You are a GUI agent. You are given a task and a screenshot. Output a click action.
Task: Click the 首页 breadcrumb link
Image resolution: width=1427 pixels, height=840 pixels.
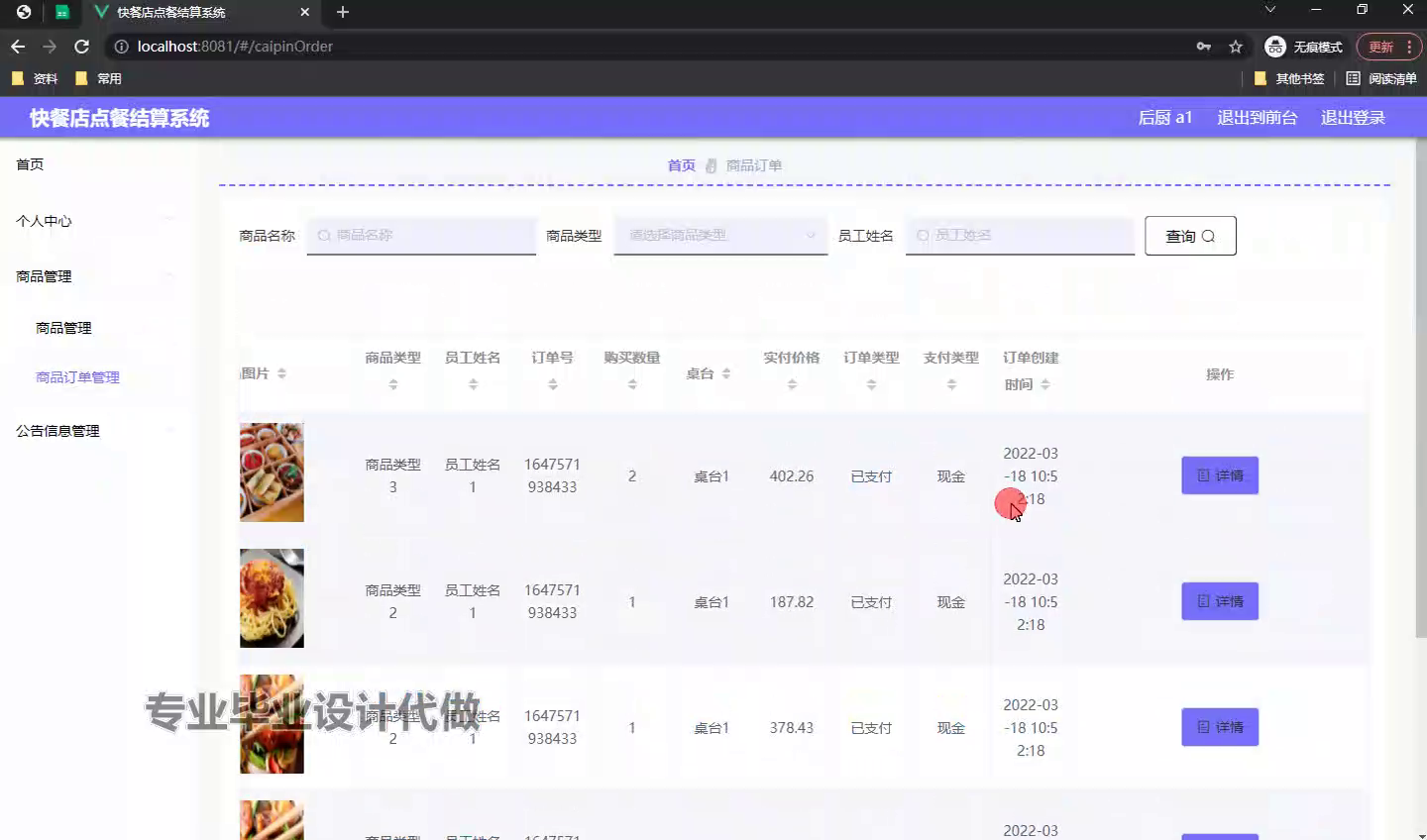tap(681, 165)
